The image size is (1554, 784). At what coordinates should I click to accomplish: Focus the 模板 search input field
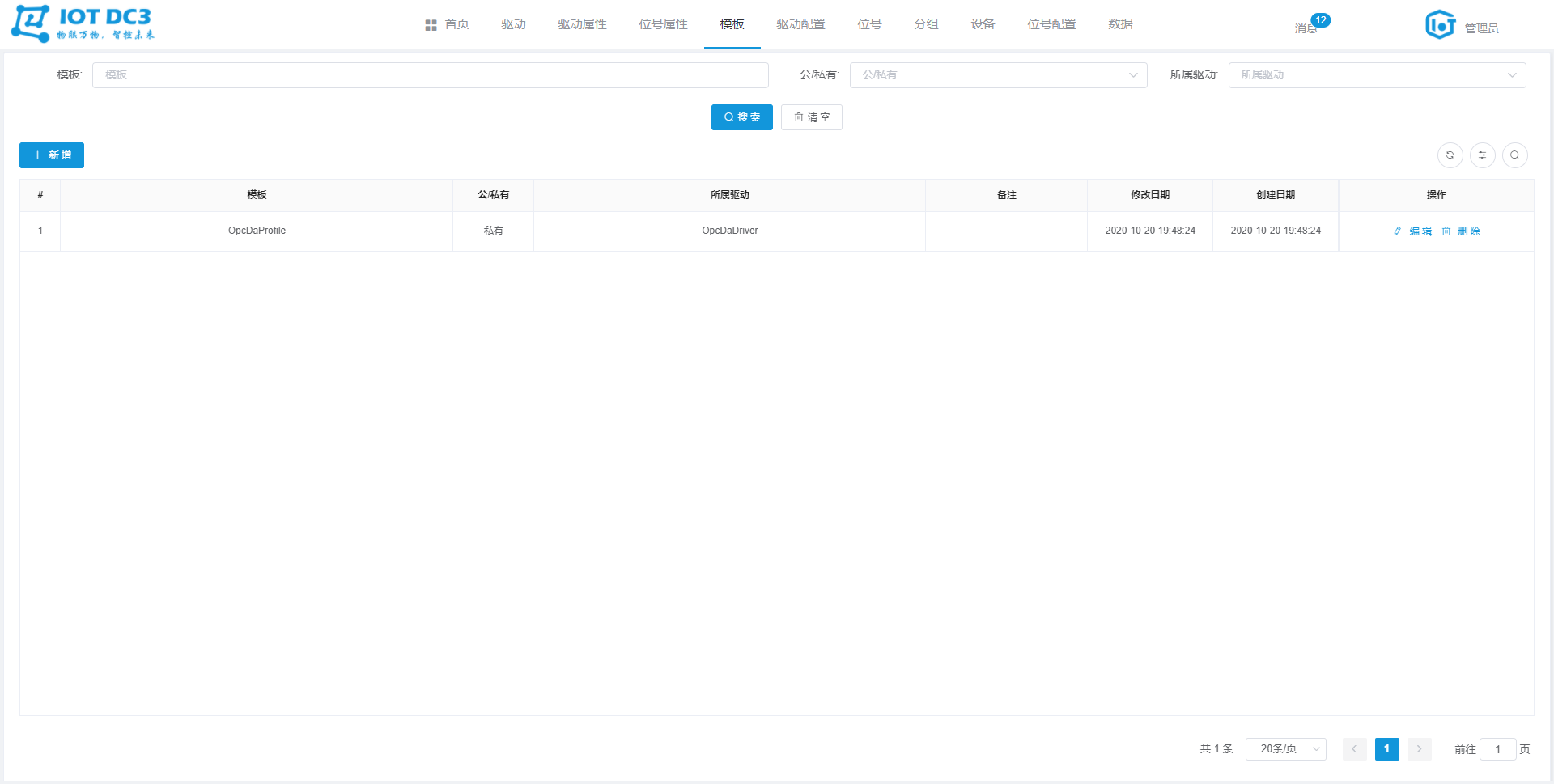coord(430,75)
